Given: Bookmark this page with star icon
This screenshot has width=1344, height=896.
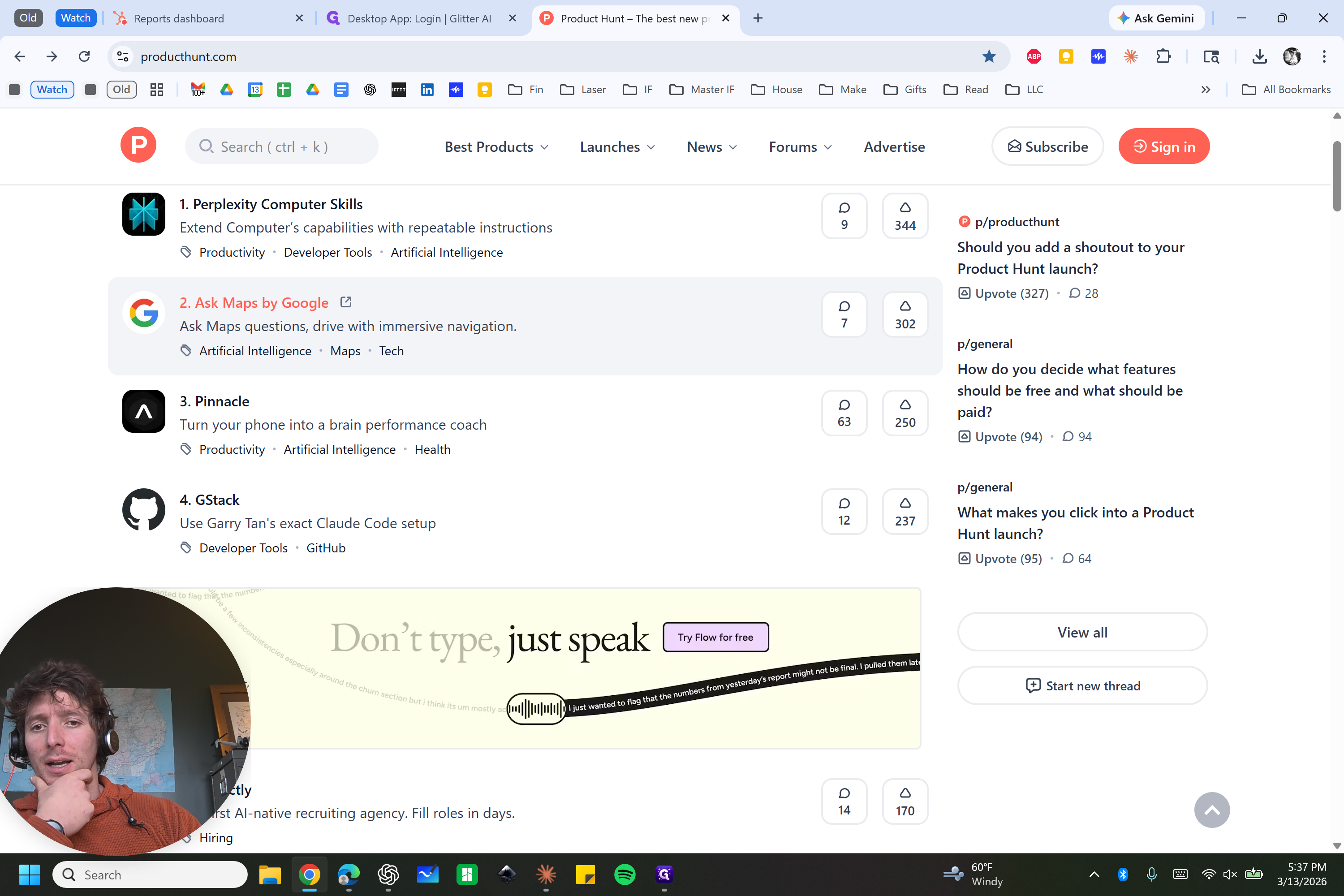Looking at the screenshot, I should tap(989, 56).
